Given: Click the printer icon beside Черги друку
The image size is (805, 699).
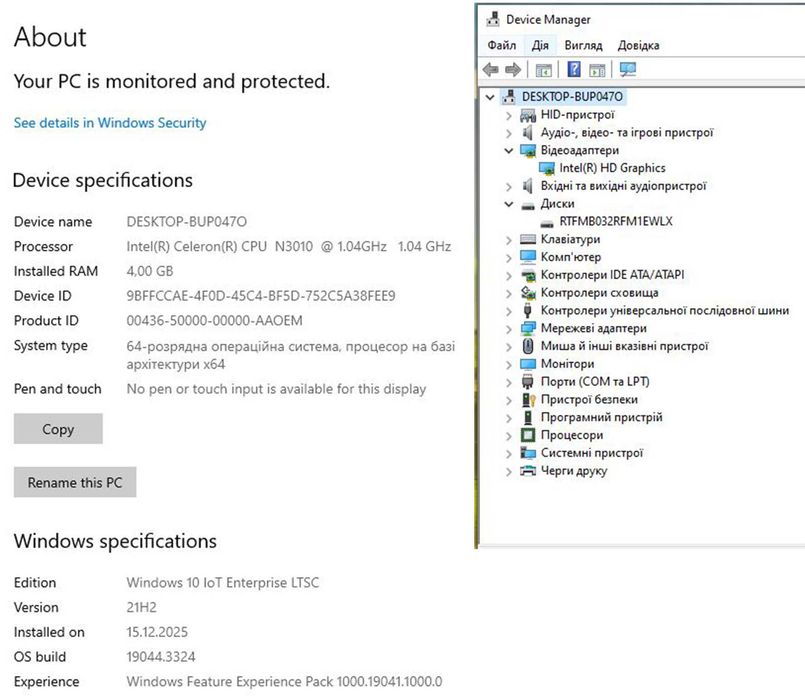Looking at the screenshot, I should [x=528, y=471].
